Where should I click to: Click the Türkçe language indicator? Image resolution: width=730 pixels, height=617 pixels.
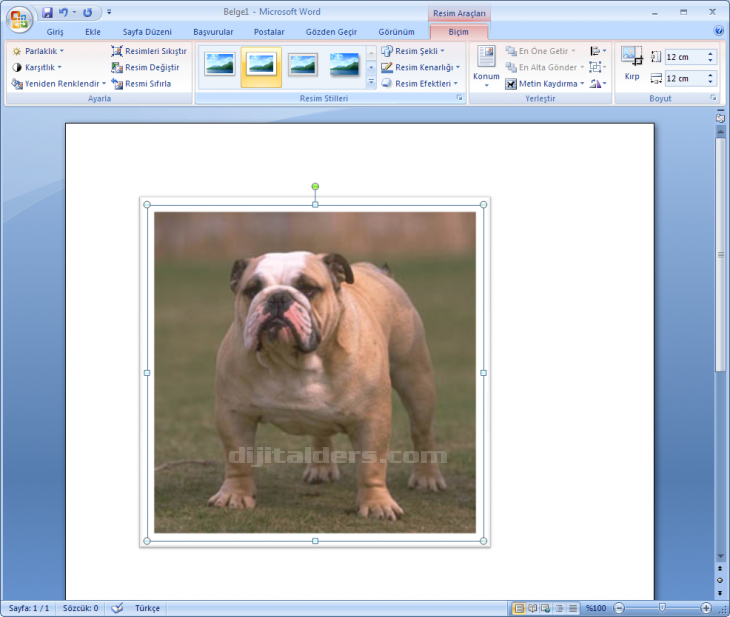coord(147,608)
